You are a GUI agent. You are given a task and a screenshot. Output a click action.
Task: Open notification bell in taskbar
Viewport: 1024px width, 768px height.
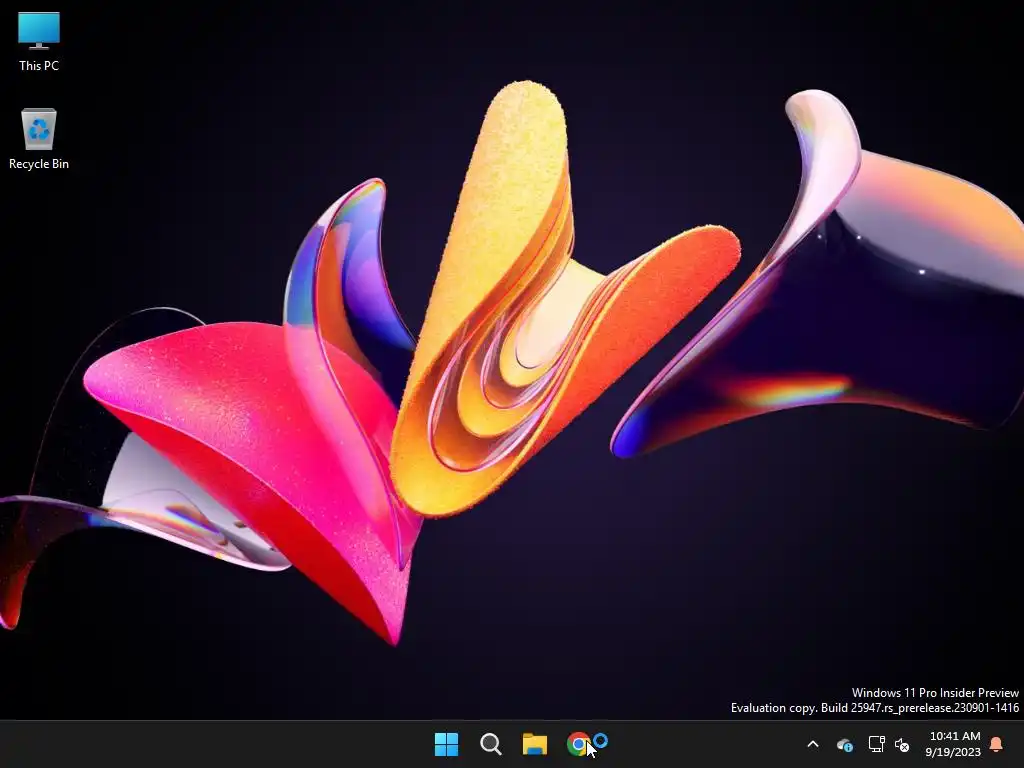coord(997,744)
